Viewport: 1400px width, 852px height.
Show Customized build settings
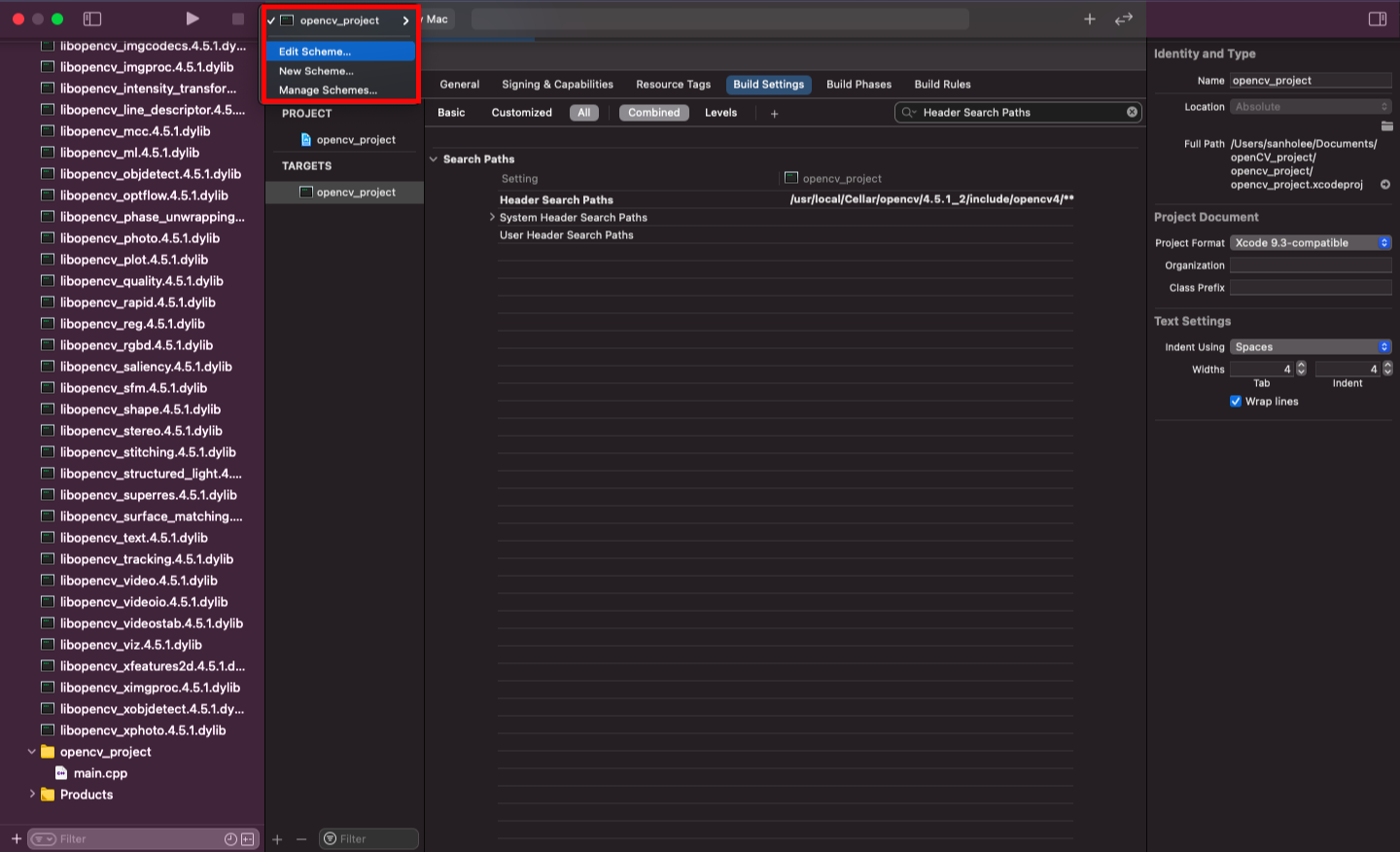tap(521, 113)
